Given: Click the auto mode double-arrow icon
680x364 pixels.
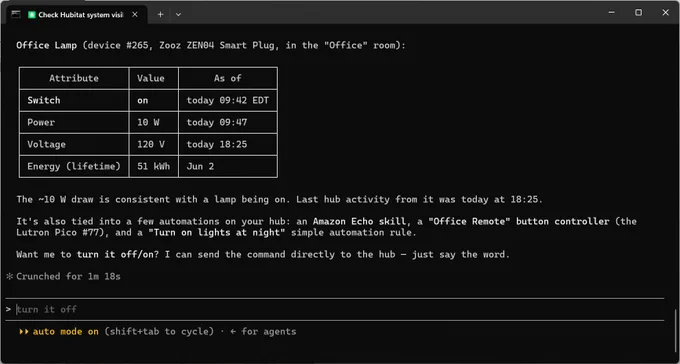Looking at the screenshot, I should [x=24, y=331].
